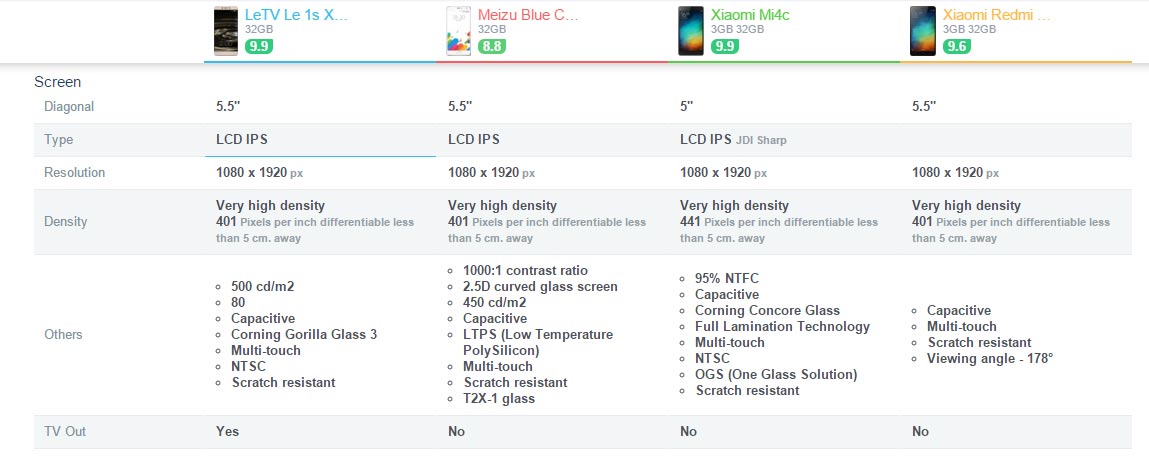Click the LeTV Le 1s phone thumbnail
This screenshot has height=470, width=1149.
click(226, 31)
